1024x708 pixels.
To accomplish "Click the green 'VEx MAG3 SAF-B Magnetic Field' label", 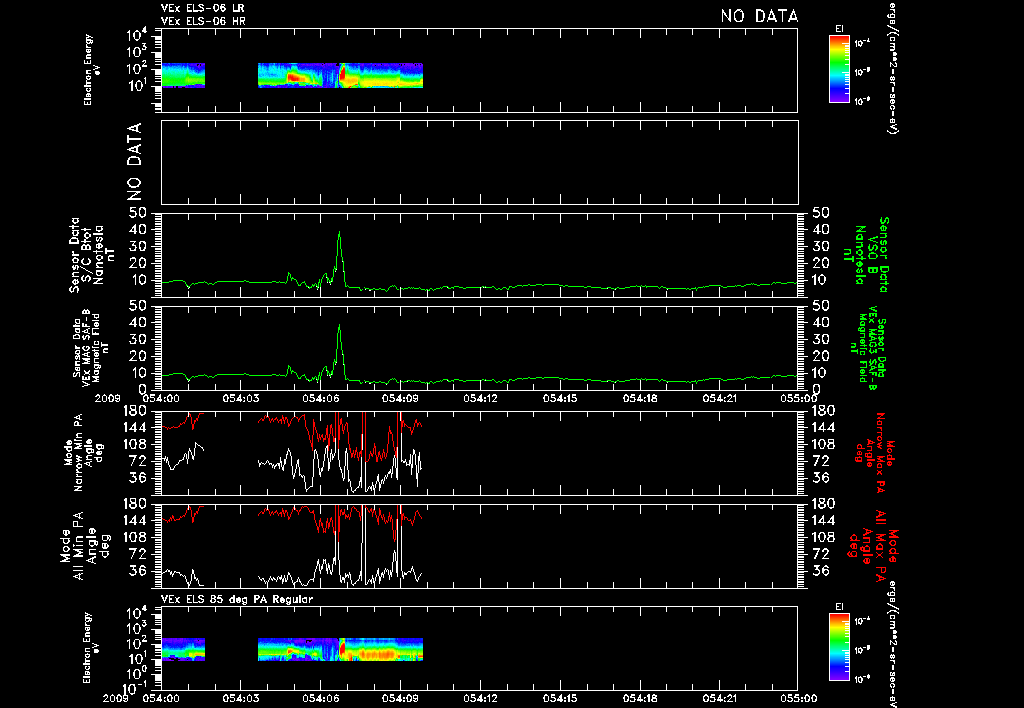I will [x=869, y=349].
